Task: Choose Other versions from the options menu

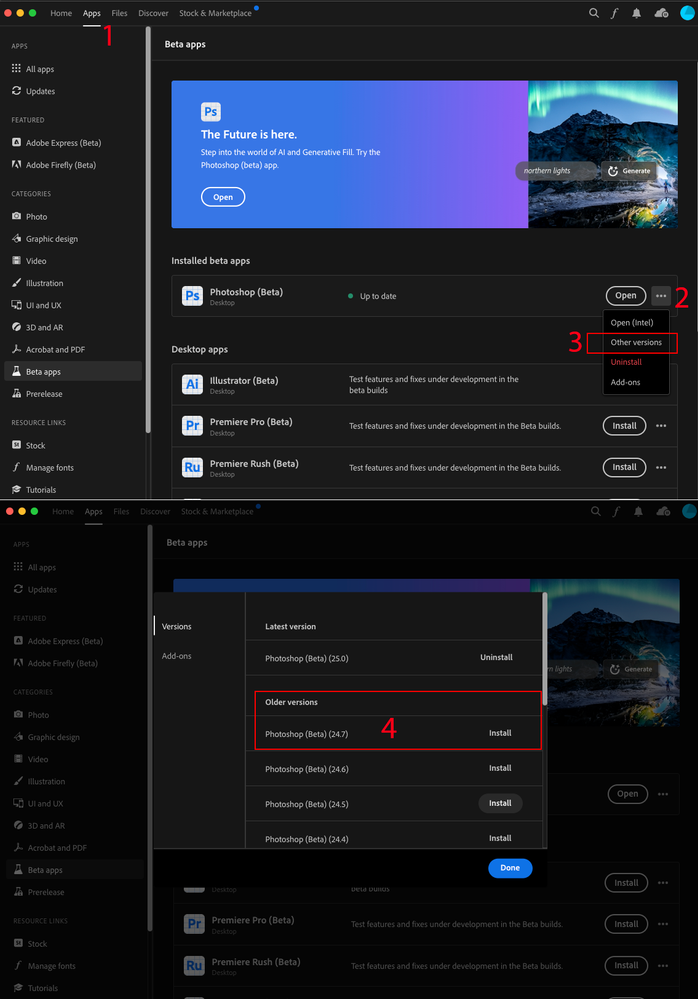Action: click(636, 342)
